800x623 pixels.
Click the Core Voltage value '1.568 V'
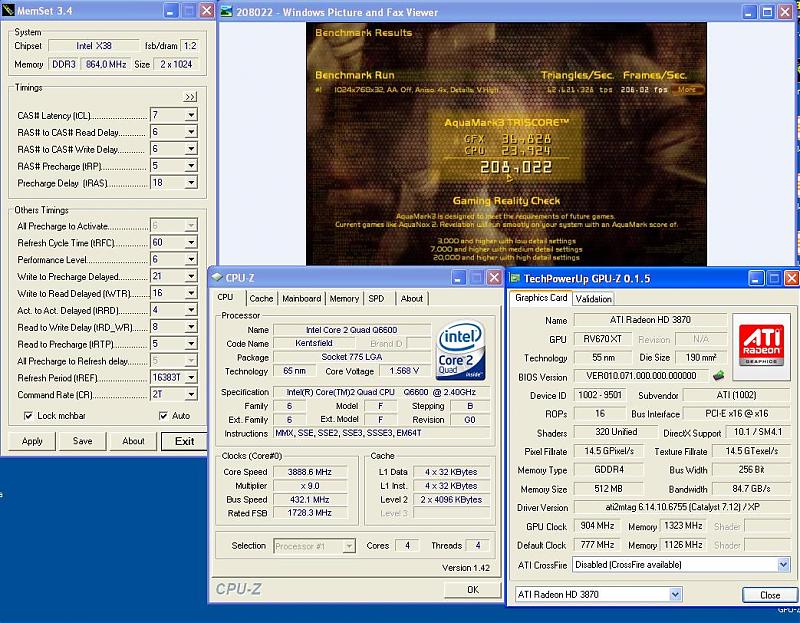click(x=404, y=371)
